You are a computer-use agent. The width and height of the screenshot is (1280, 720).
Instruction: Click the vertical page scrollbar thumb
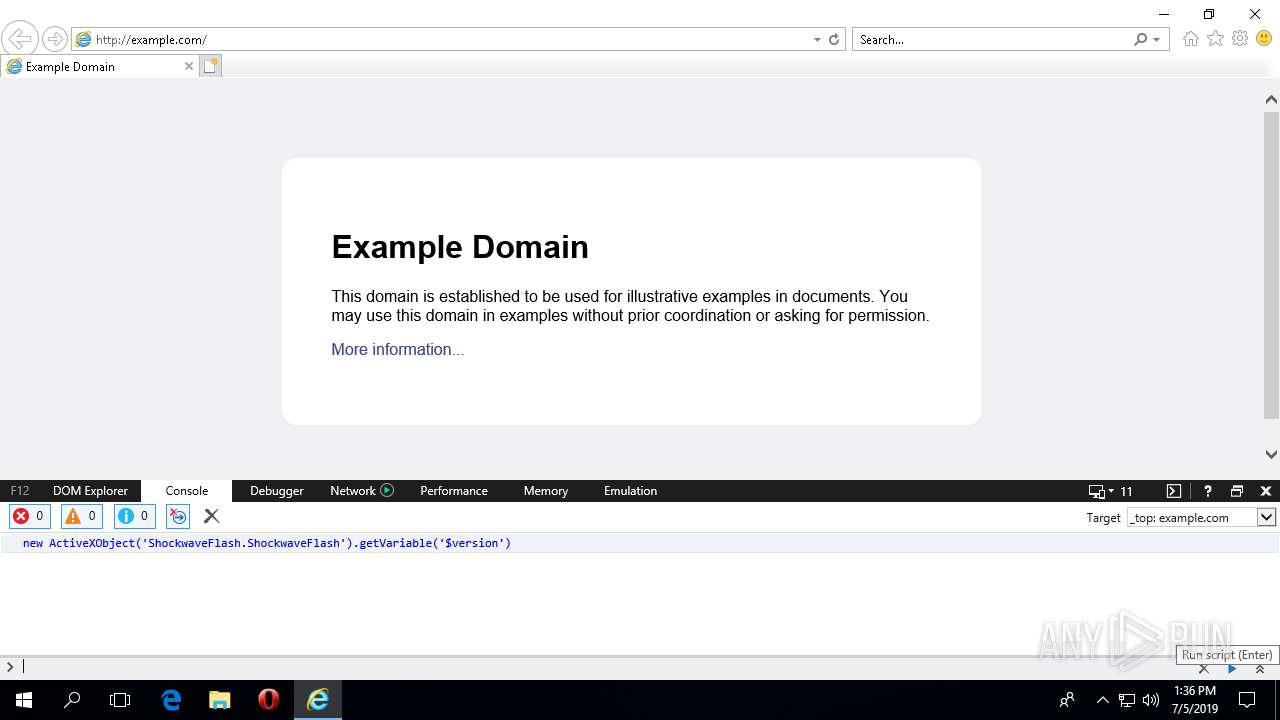(1271, 265)
